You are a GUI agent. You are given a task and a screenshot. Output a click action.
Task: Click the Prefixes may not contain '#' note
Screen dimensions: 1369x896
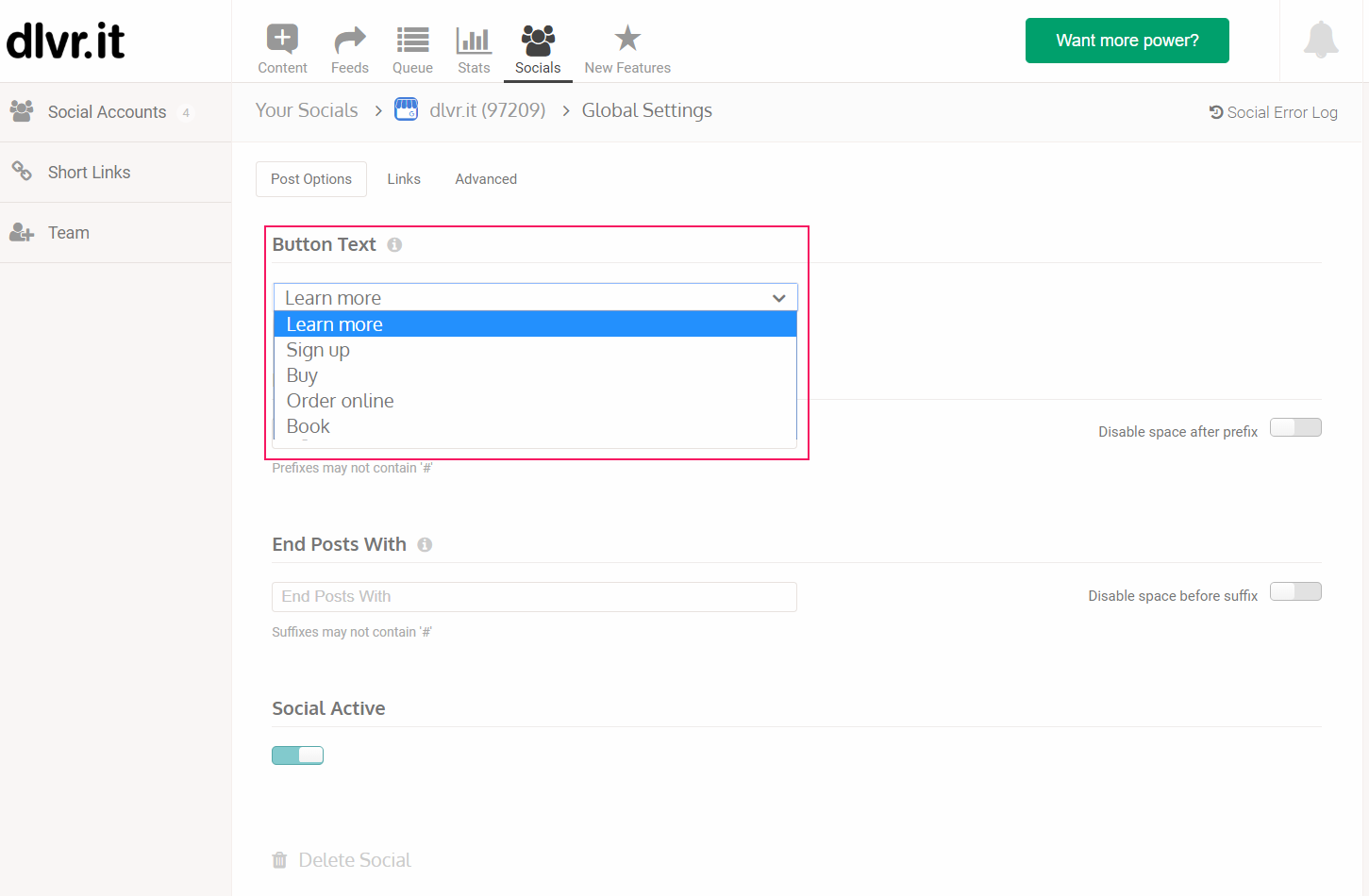pos(352,468)
